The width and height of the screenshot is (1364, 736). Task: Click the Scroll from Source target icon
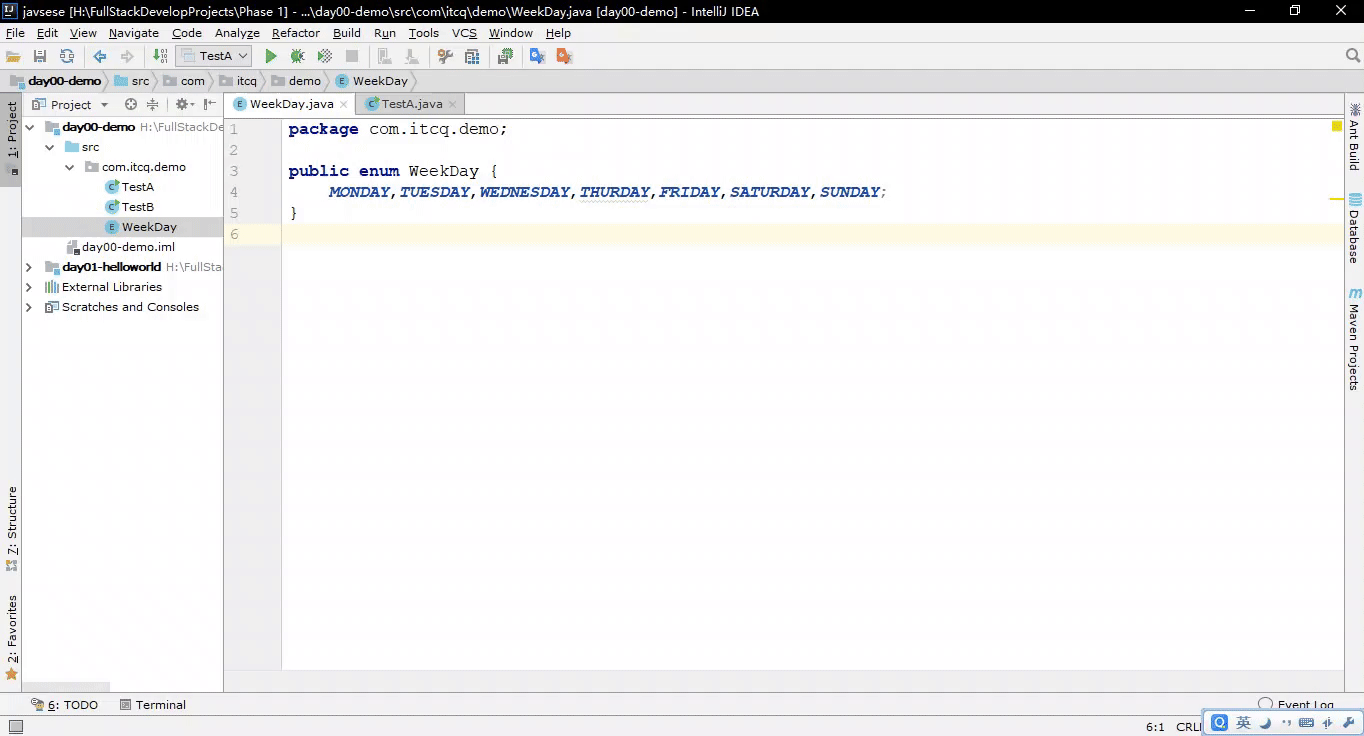point(130,104)
